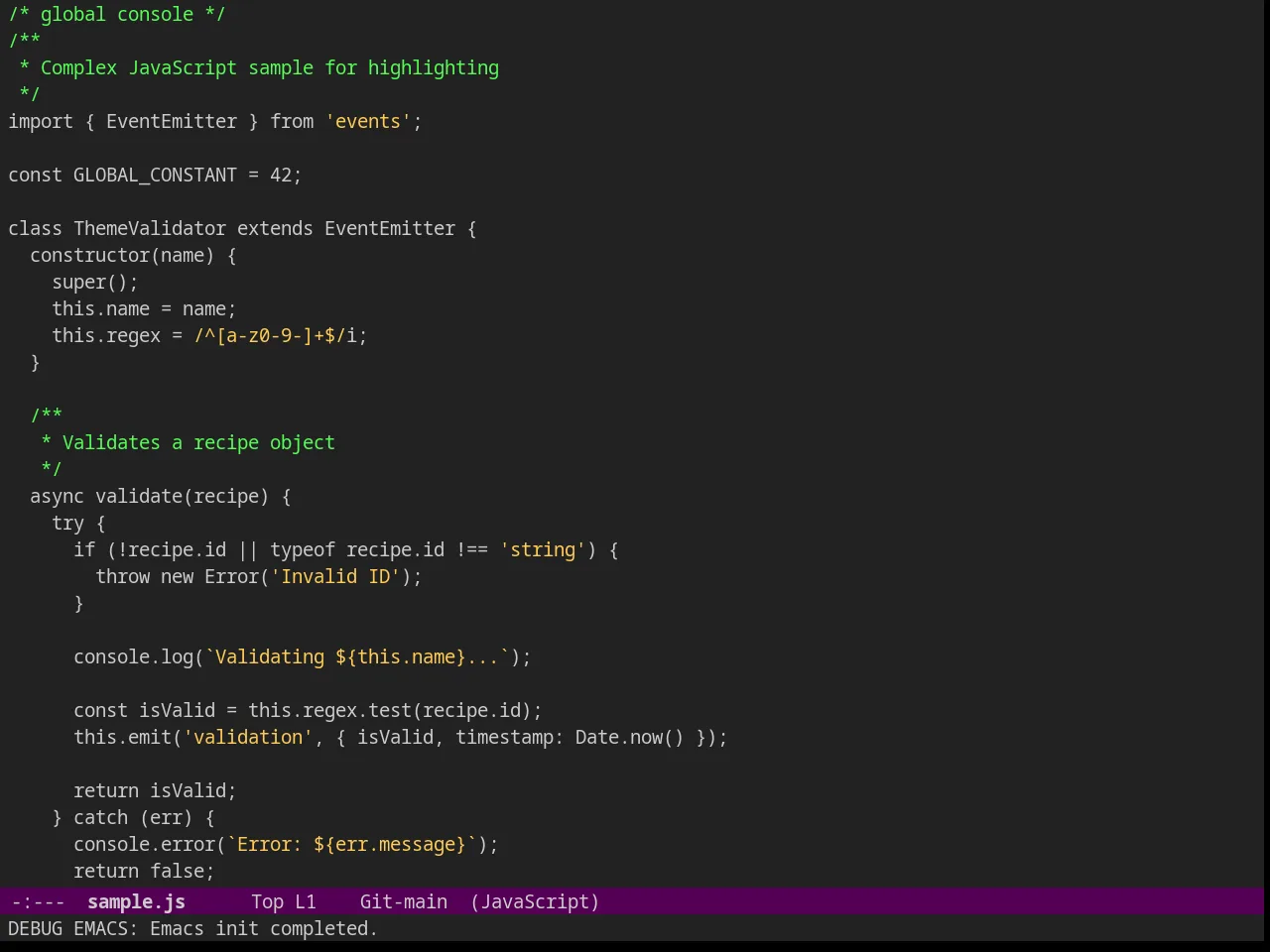1270x952 pixels.
Task: Click 'return isValid;' statement
Action: pos(155,790)
